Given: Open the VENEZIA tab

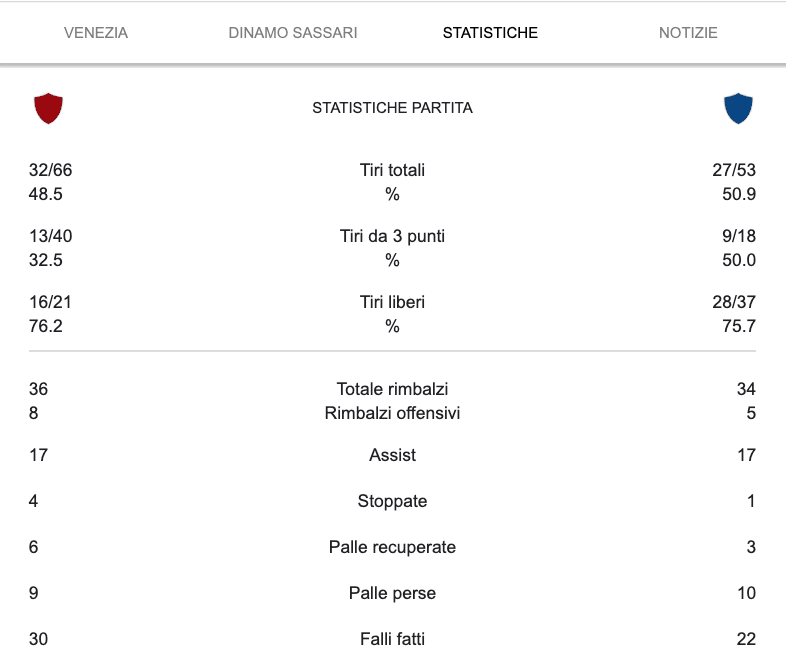Looking at the screenshot, I should [96, 33].
